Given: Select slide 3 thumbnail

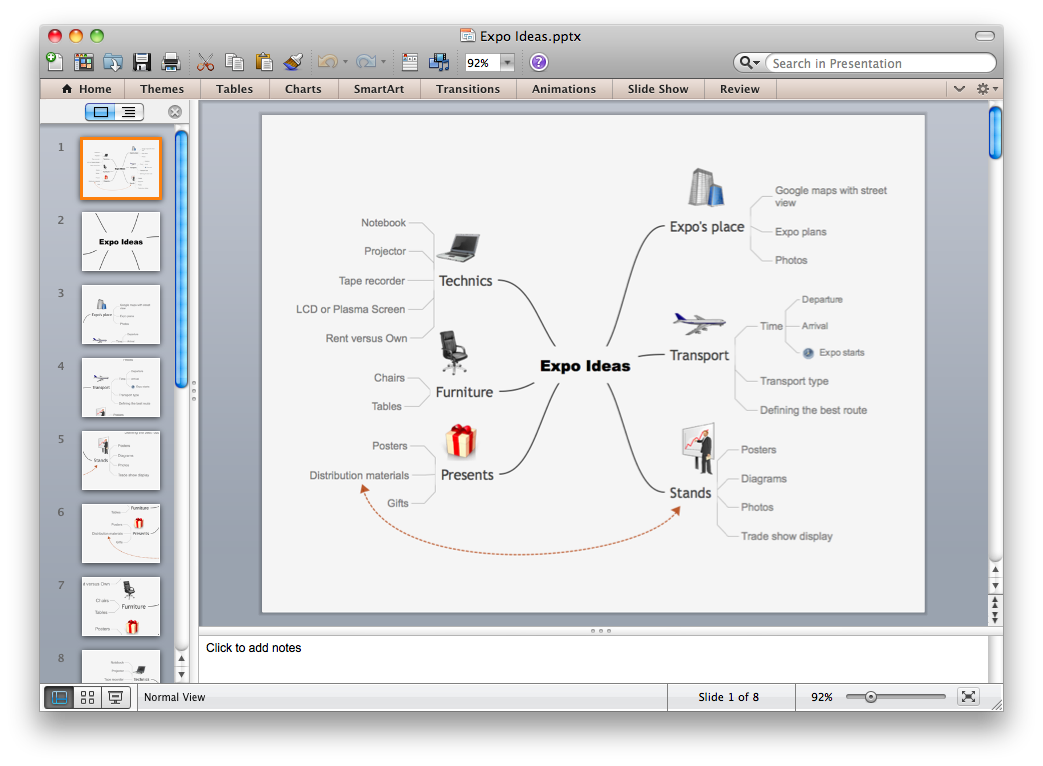Looking at the screenshot, I should point(120,315).
